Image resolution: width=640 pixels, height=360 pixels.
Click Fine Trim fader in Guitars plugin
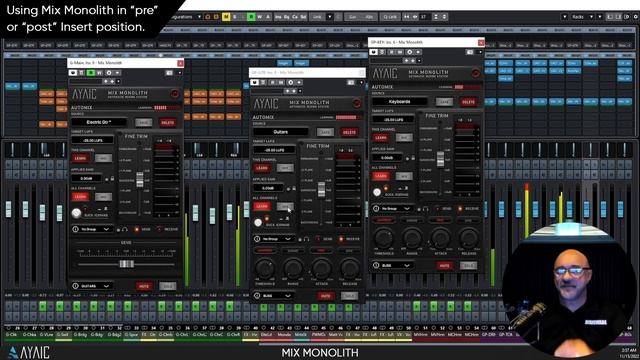(x=322, y=189)
